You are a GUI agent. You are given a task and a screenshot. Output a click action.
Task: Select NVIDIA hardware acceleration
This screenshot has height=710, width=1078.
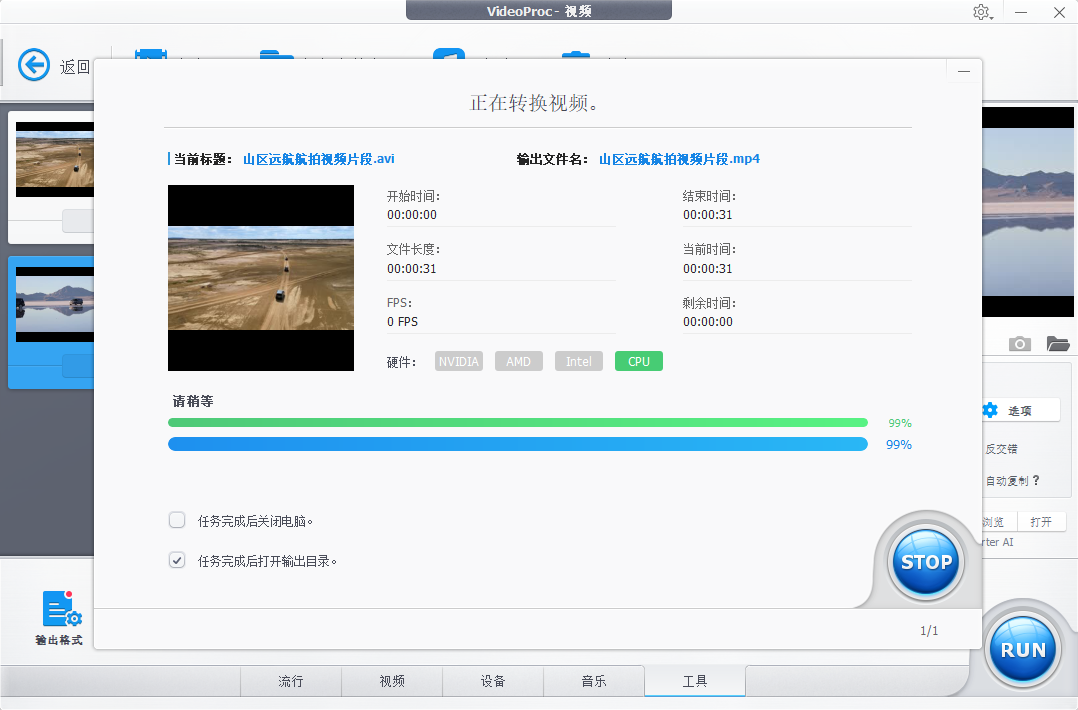click(458, 361)
